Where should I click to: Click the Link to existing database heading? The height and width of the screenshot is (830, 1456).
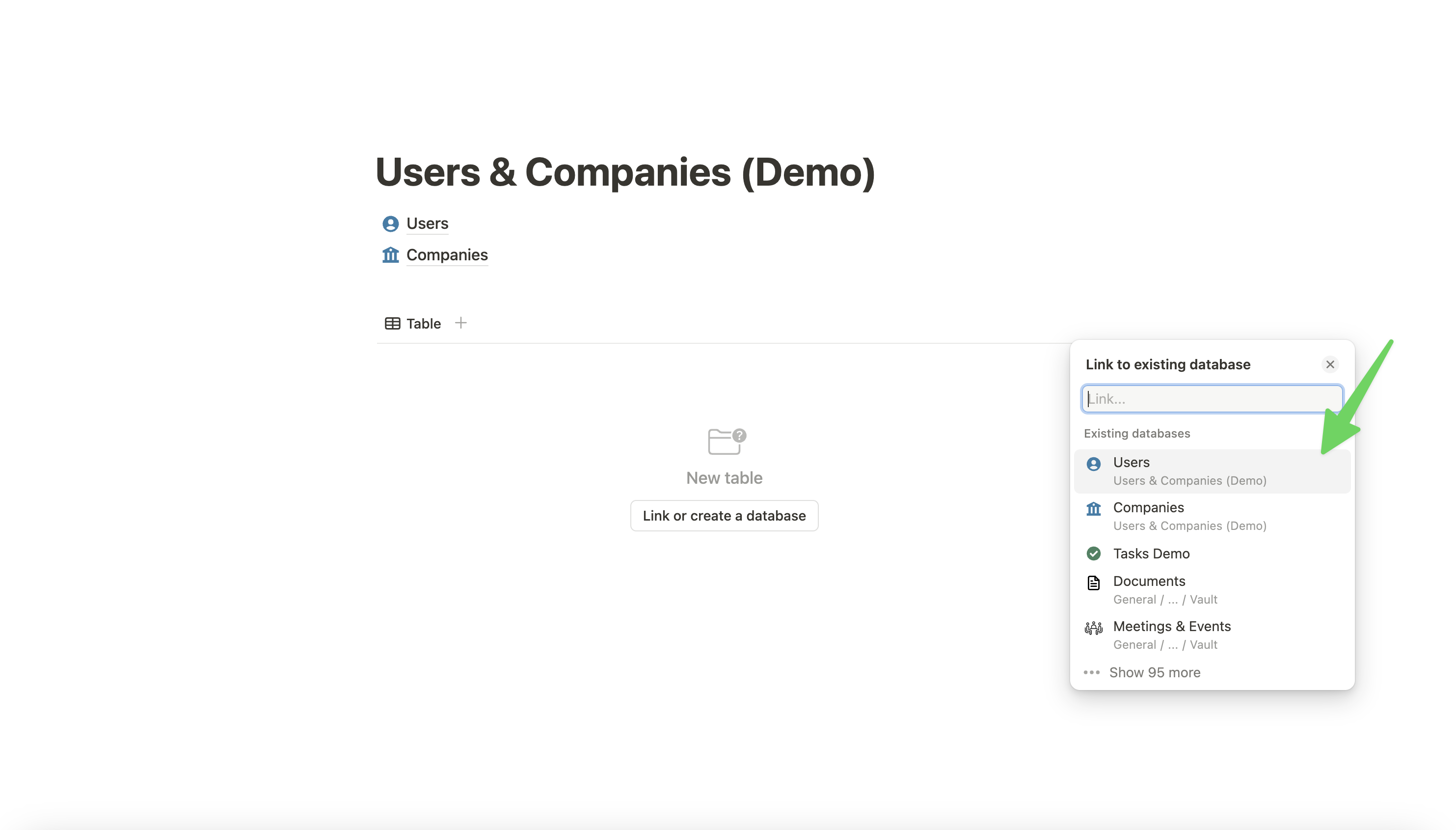click(x=1168, y=364)
